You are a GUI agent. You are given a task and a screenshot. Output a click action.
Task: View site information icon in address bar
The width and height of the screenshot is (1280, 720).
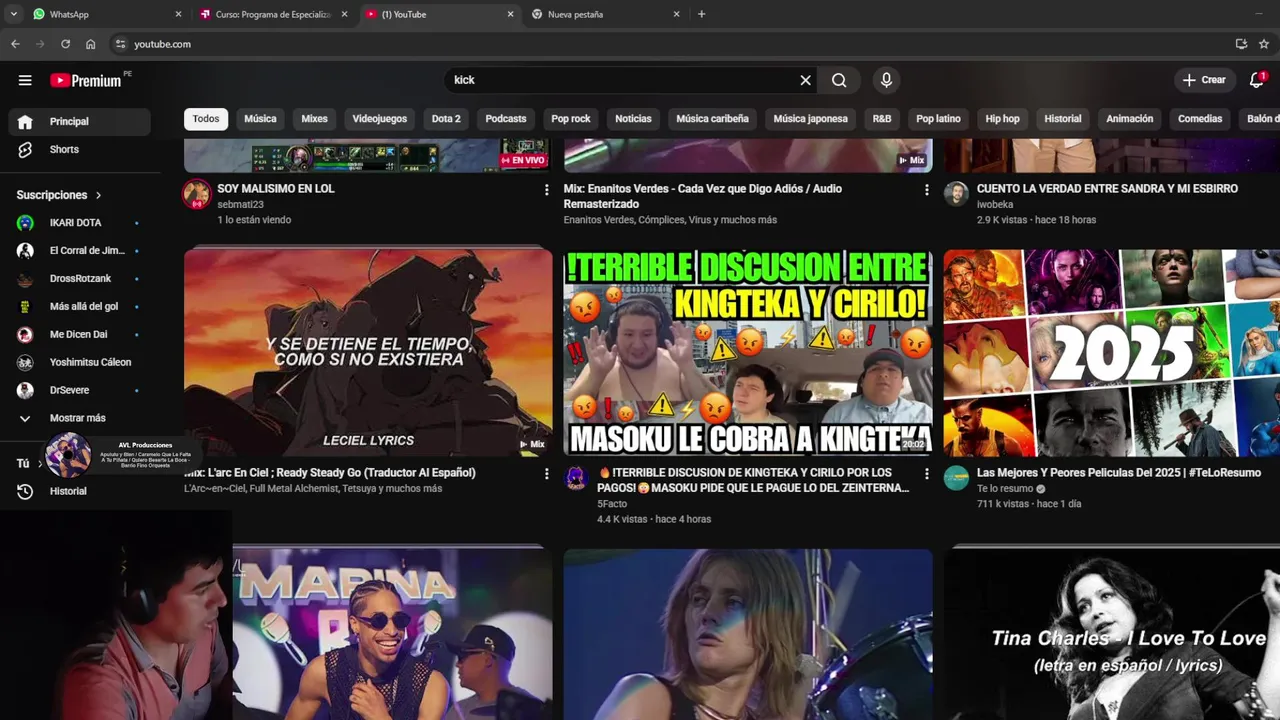(120, 44)
